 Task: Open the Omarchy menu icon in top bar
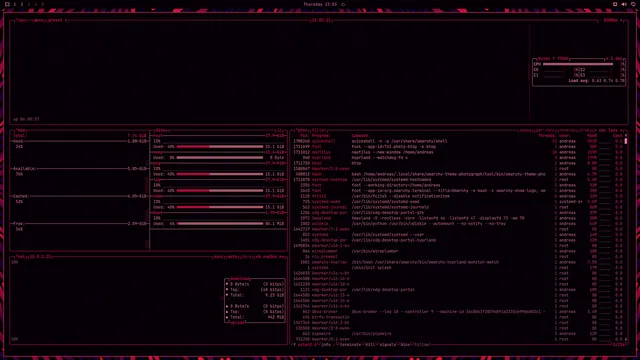coord(7,4)
